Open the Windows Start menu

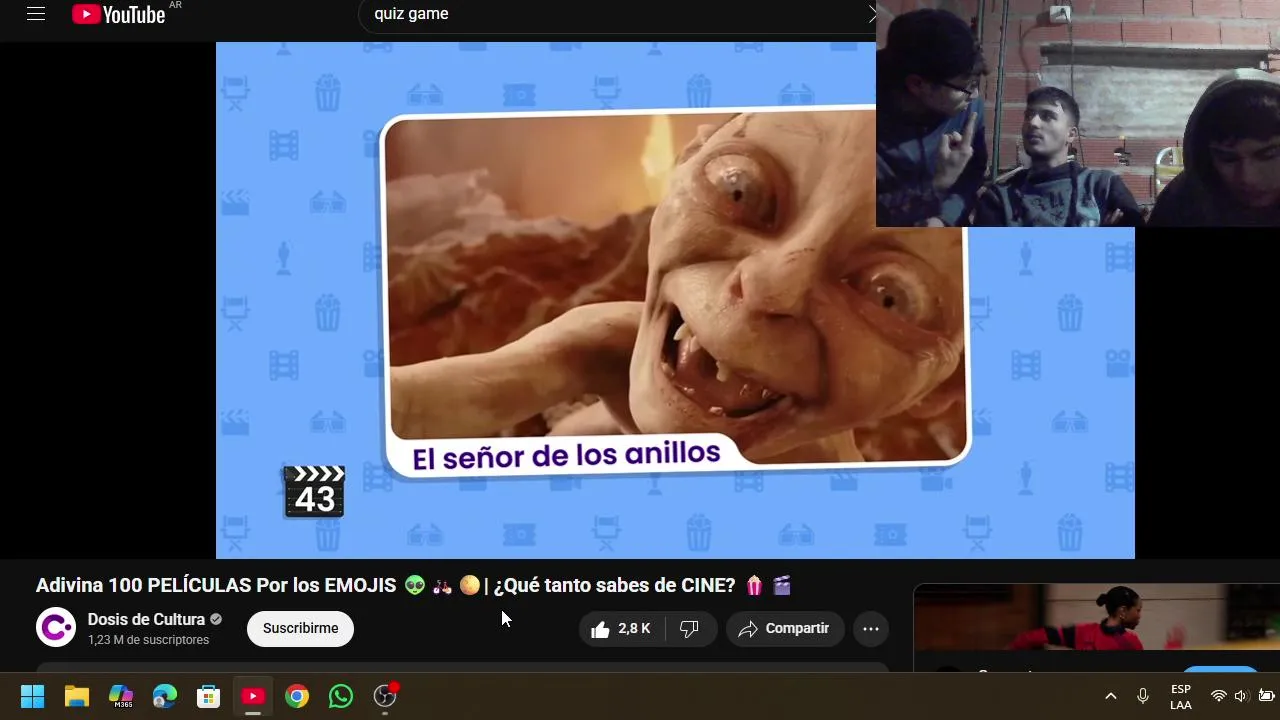point(32,696)
